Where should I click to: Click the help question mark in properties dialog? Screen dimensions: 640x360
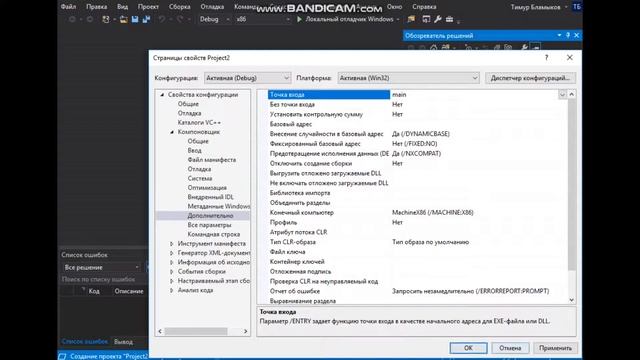tap(547, 58)
